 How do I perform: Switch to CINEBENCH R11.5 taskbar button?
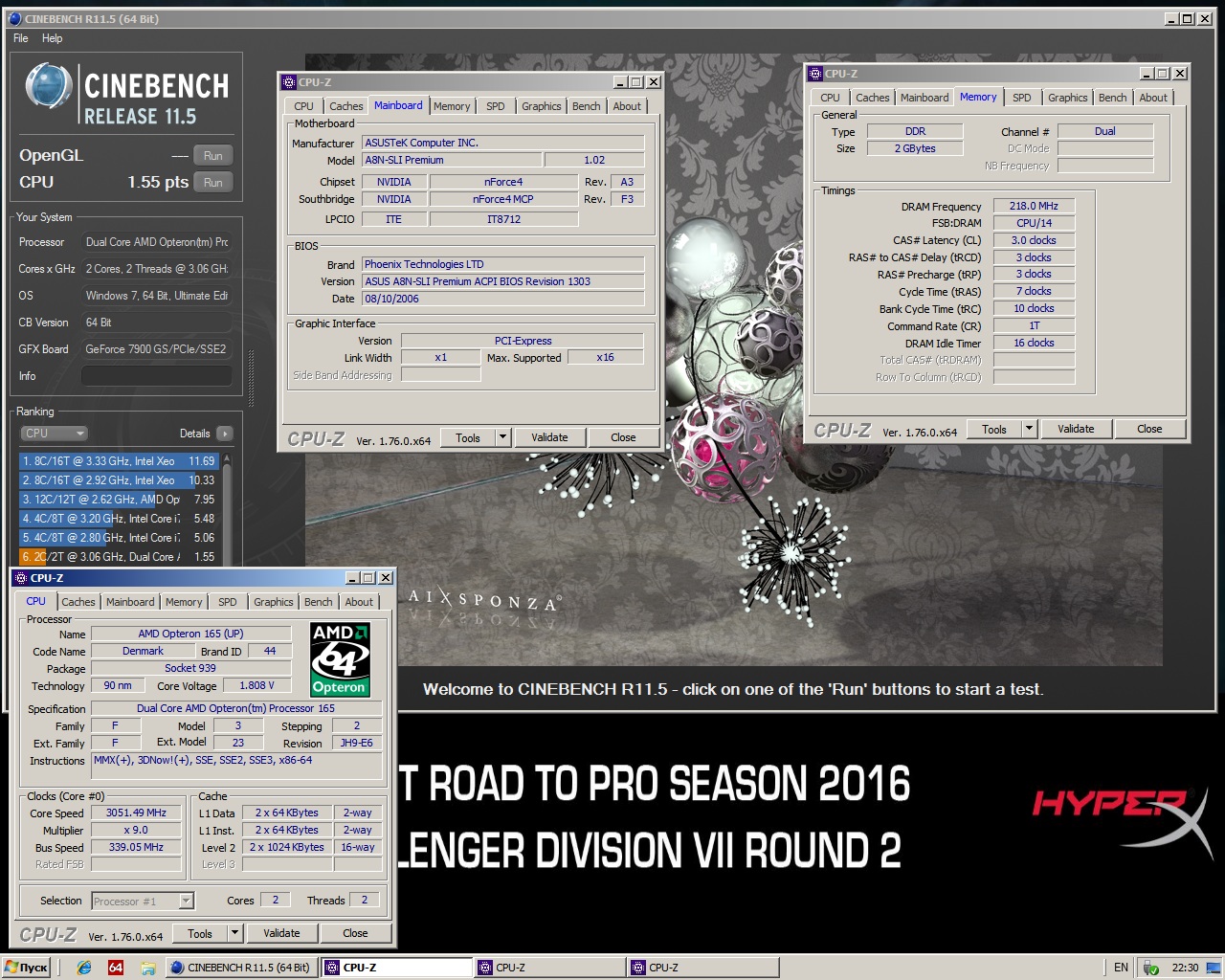tap(241, 968)
